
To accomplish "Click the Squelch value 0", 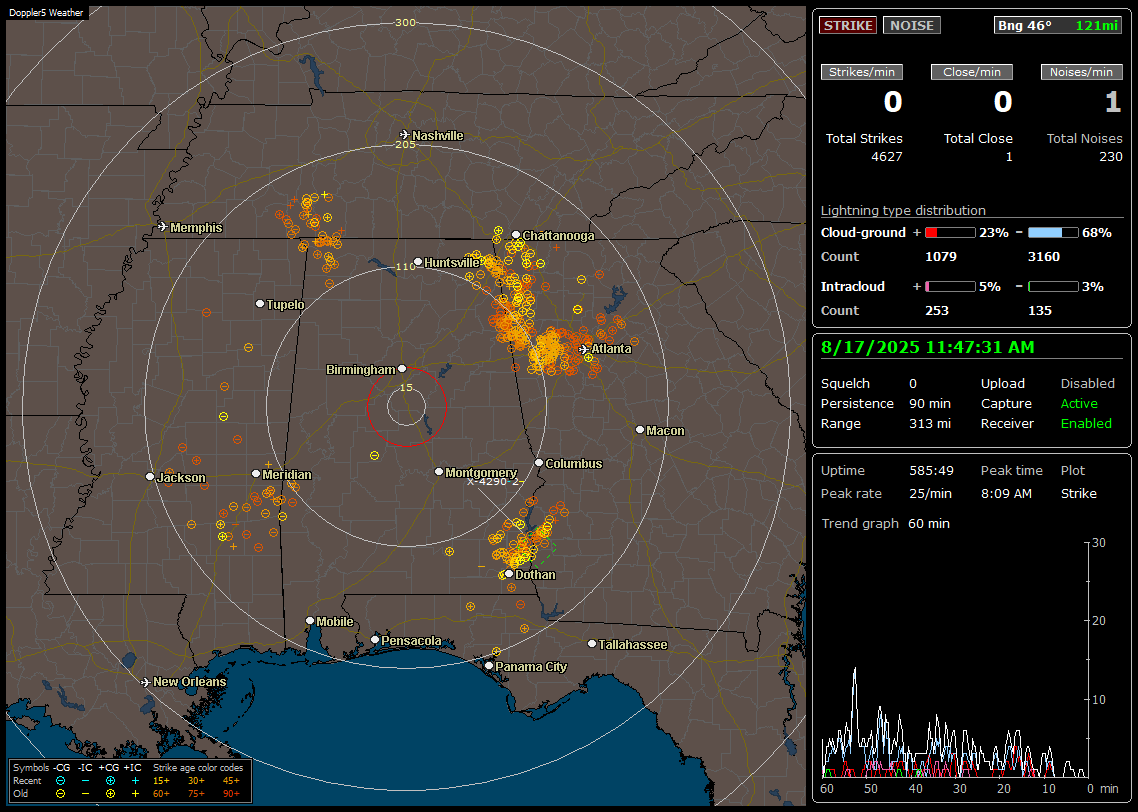I will pos(913,384).
